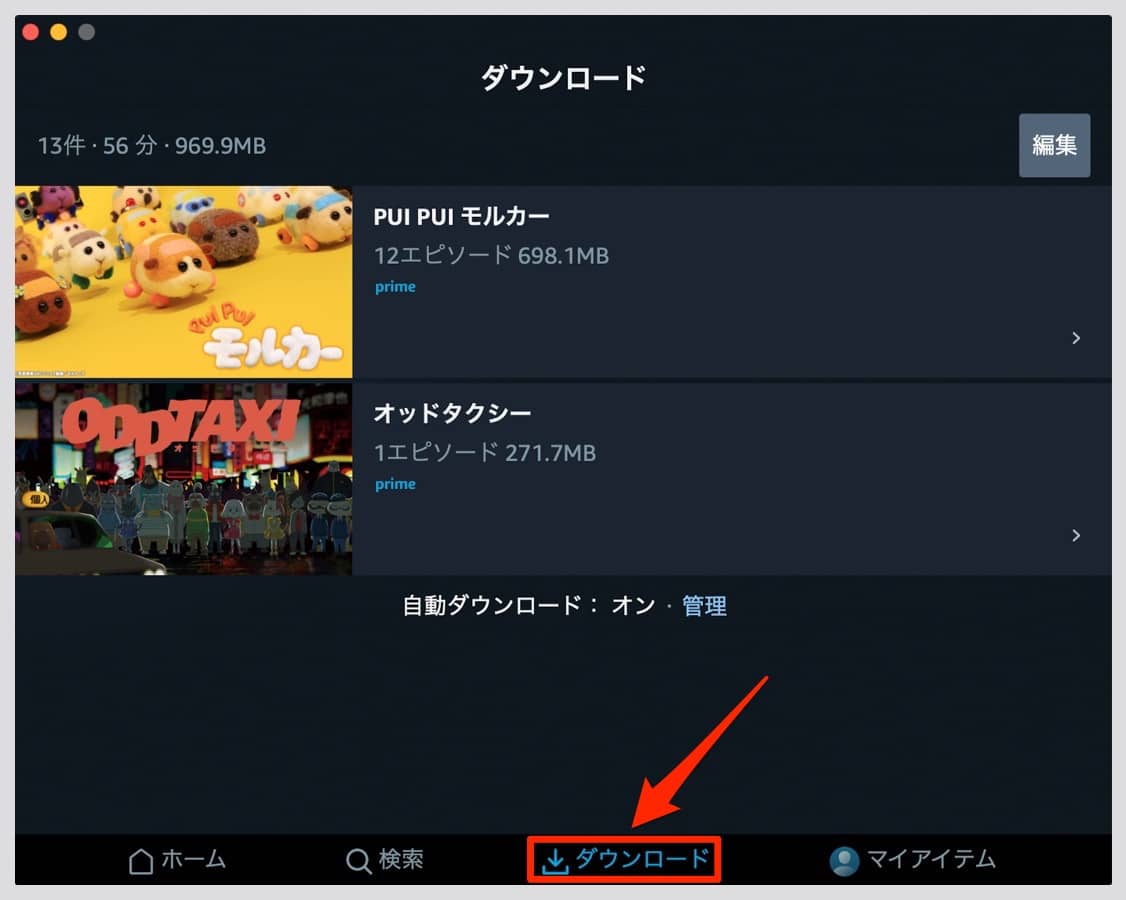This screenshot has height=900, width=1126.
Task: Click the 自動ダウンロード： オン status text
Action: [529, 606]
